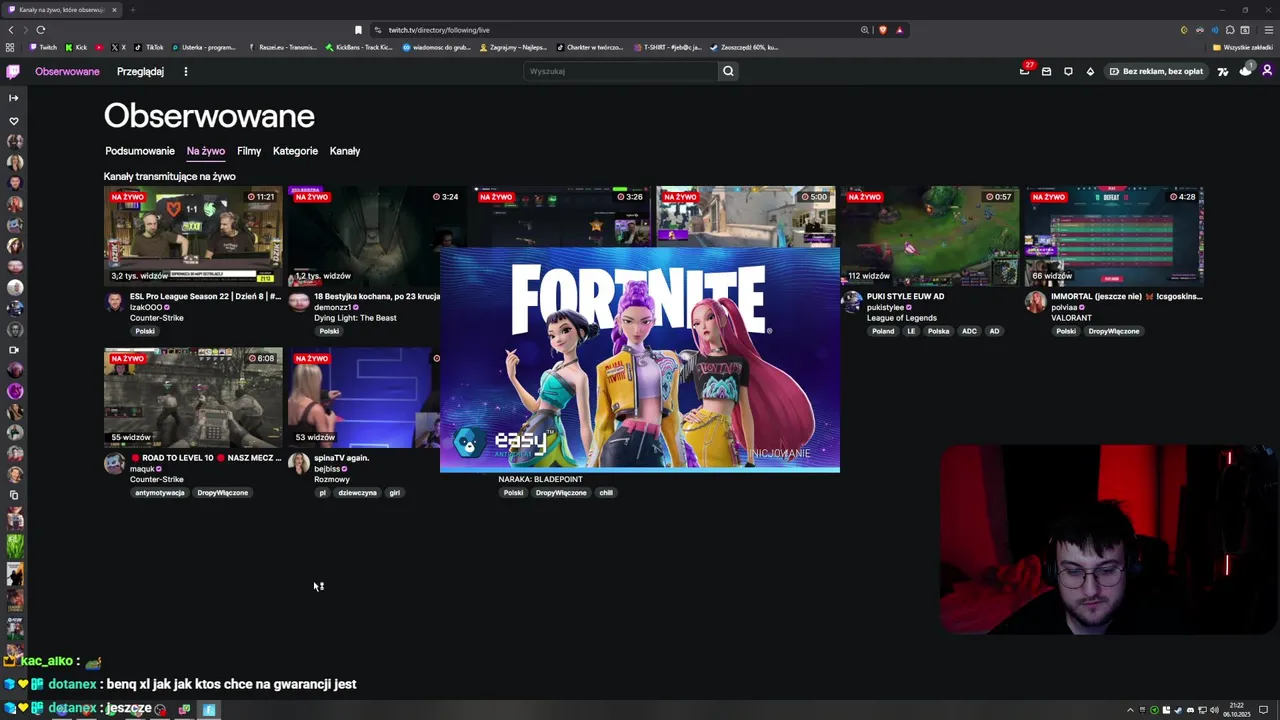1280x720 pixels.
Task: Click 'Bez reklam, bez opłat' button
Action: pos(1156,71)
